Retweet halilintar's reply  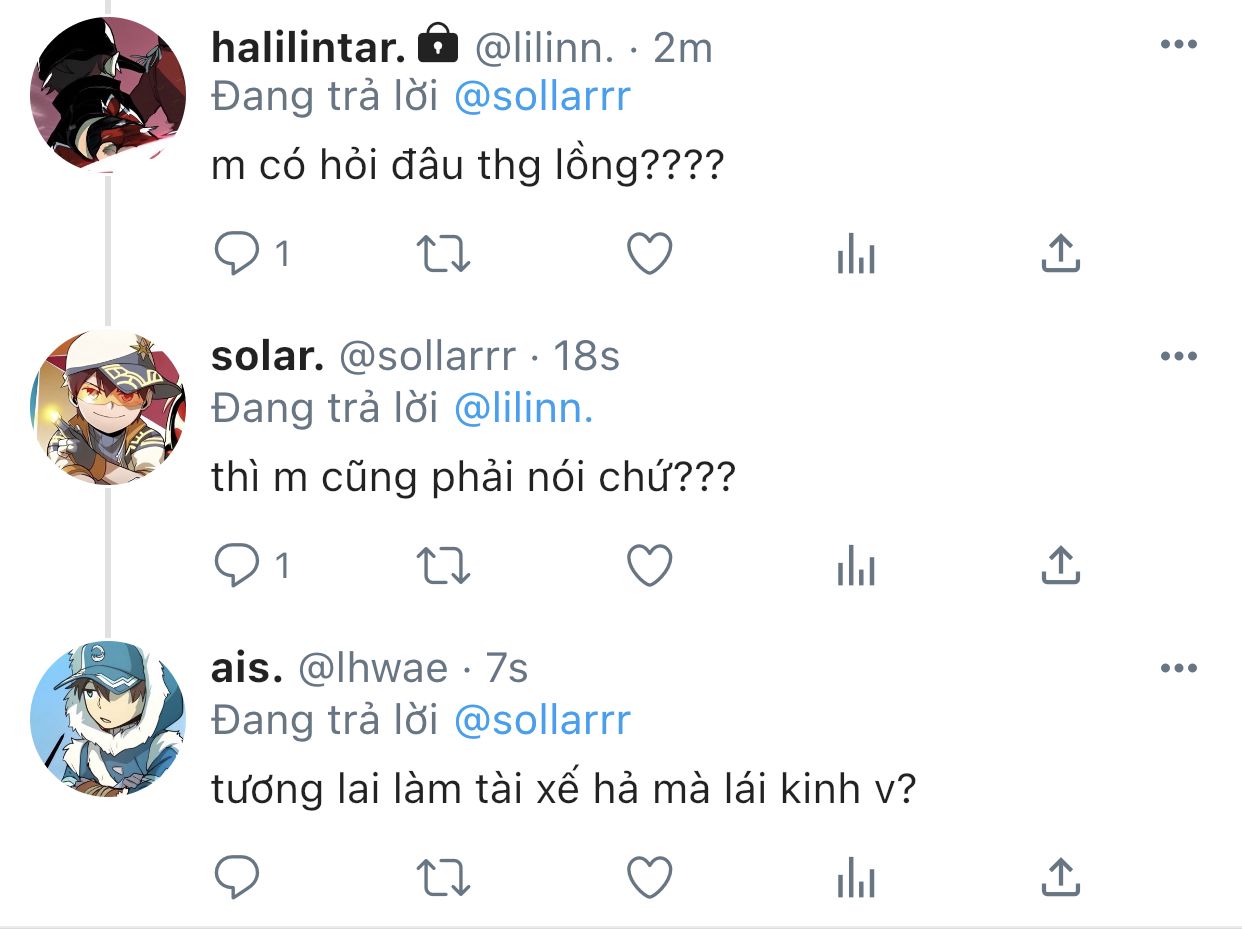(443, 256)
